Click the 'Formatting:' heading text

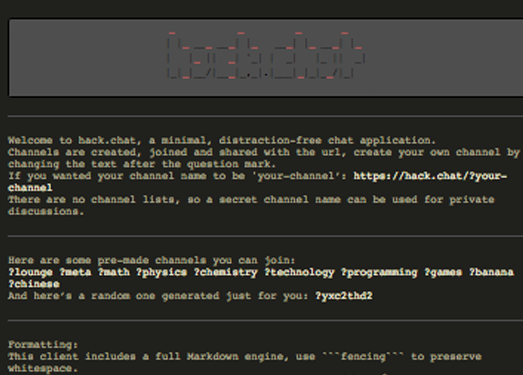click(x=43, y=344)
